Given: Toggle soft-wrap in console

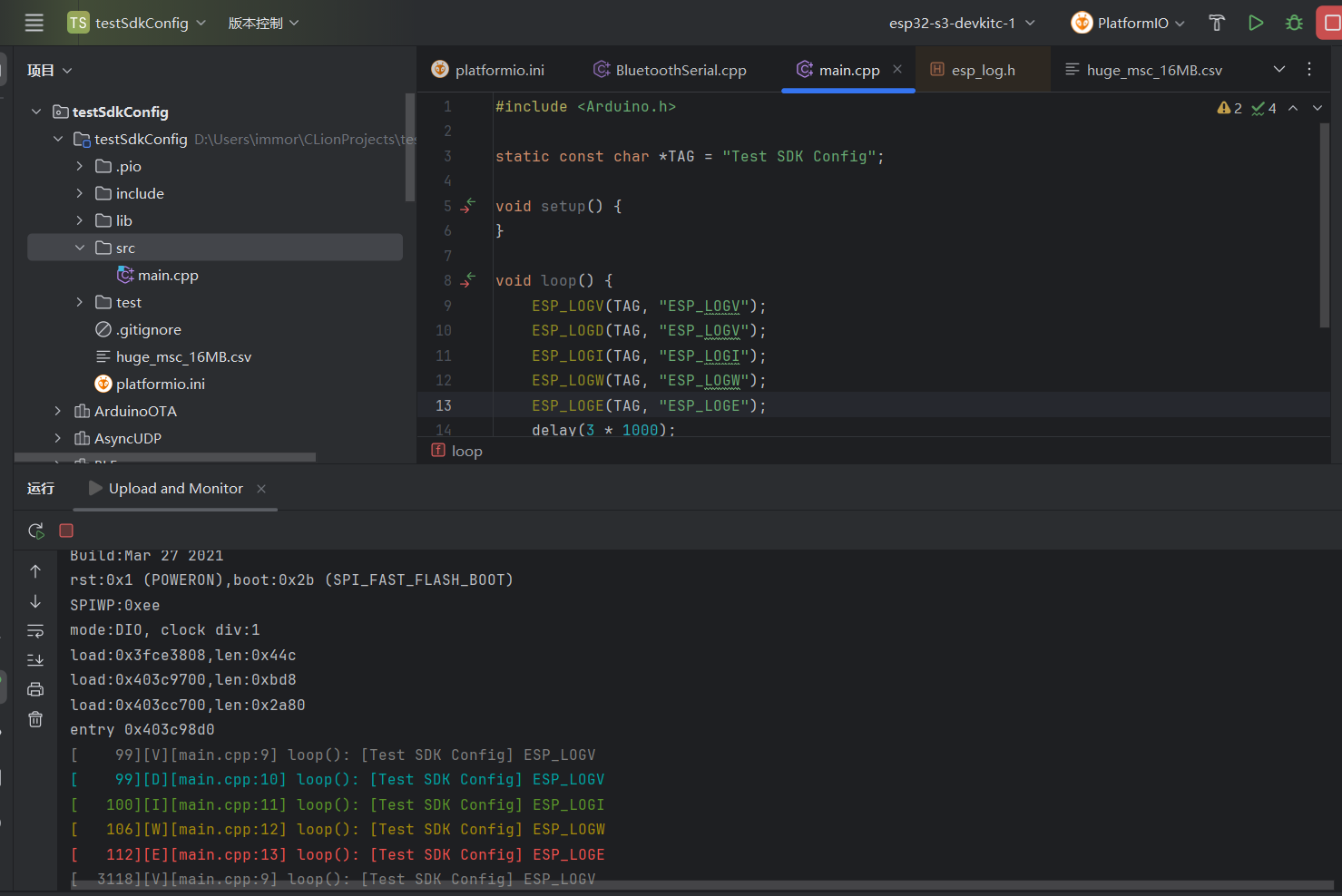Looking at the screenshot, I should point(35,630).
